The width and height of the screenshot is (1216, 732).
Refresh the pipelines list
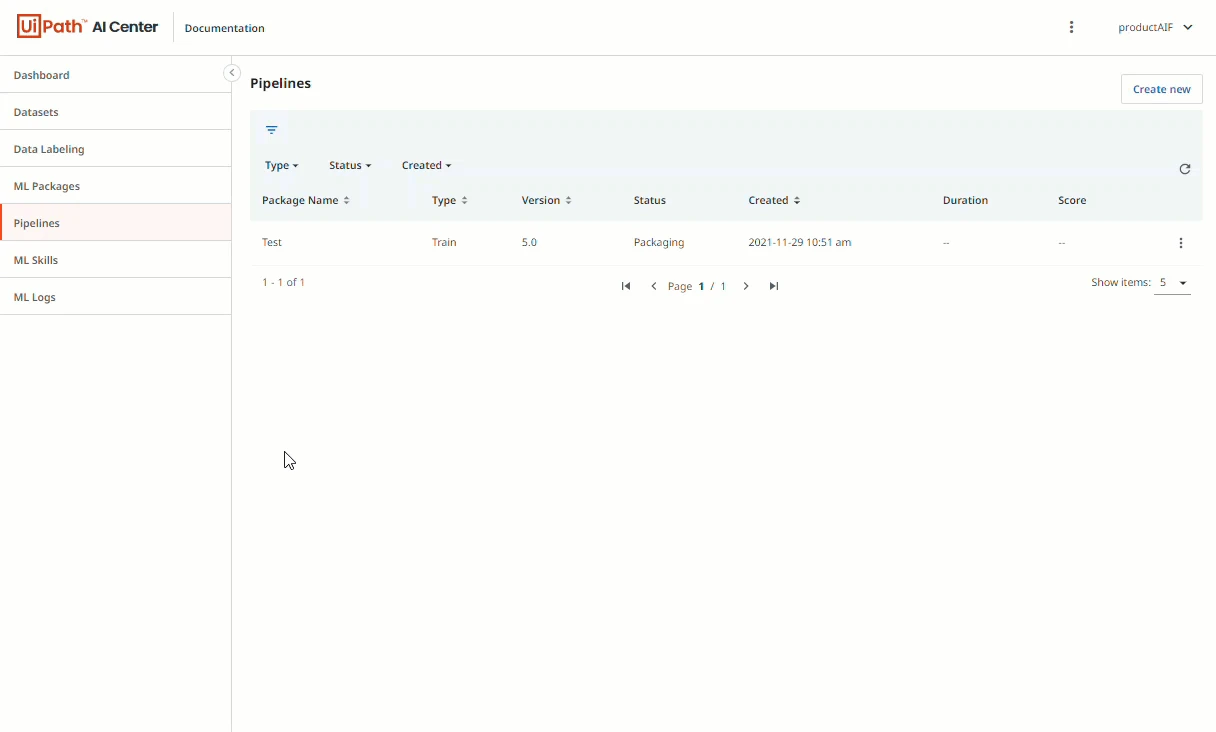pos(1184,169)
